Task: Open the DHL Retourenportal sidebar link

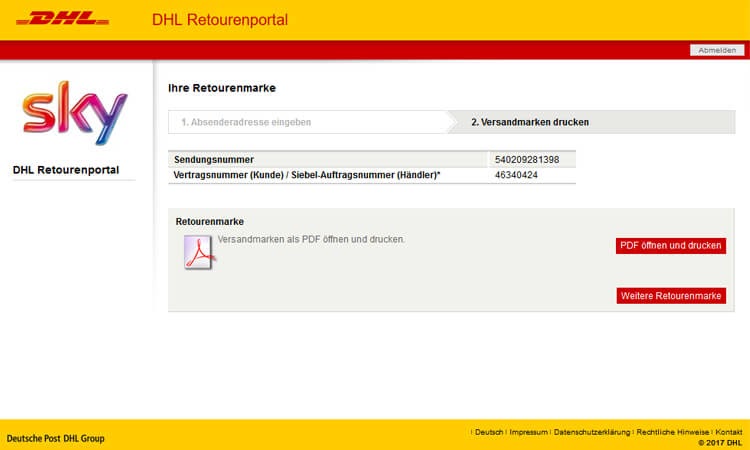Action: tap(66, 170)
